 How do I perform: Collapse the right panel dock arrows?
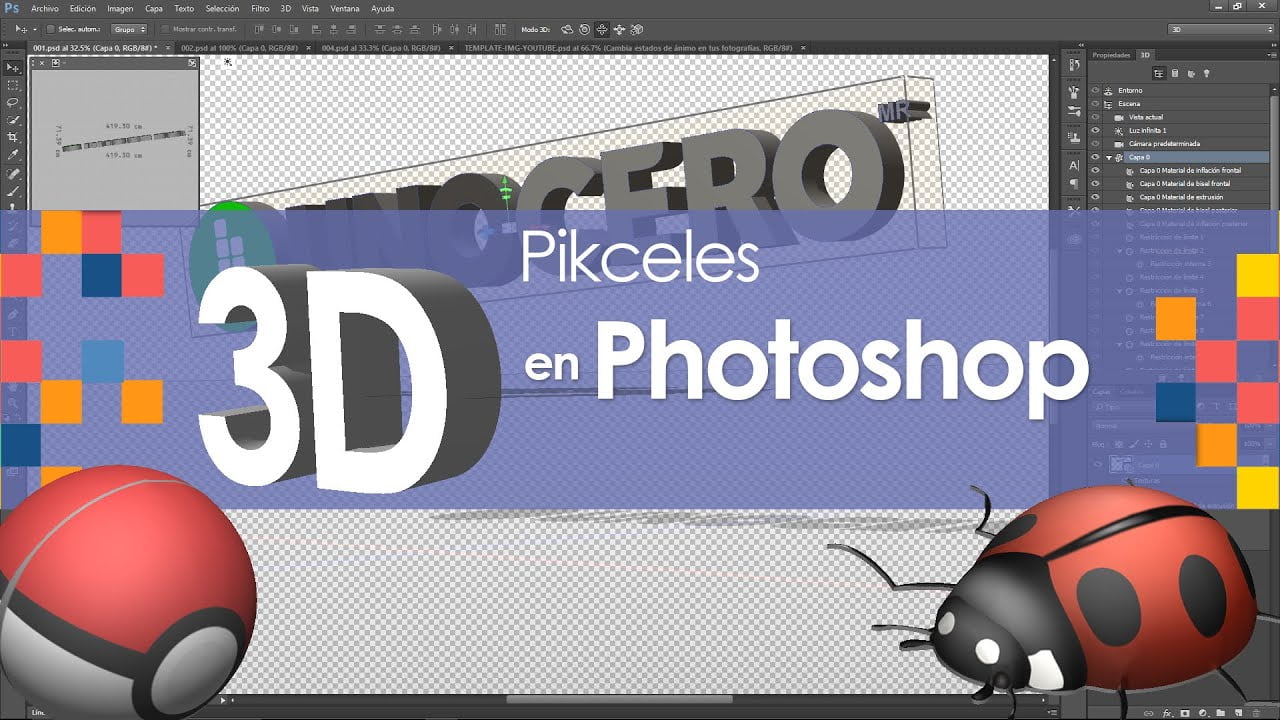pyautogui.click(x=1272, y=45)
